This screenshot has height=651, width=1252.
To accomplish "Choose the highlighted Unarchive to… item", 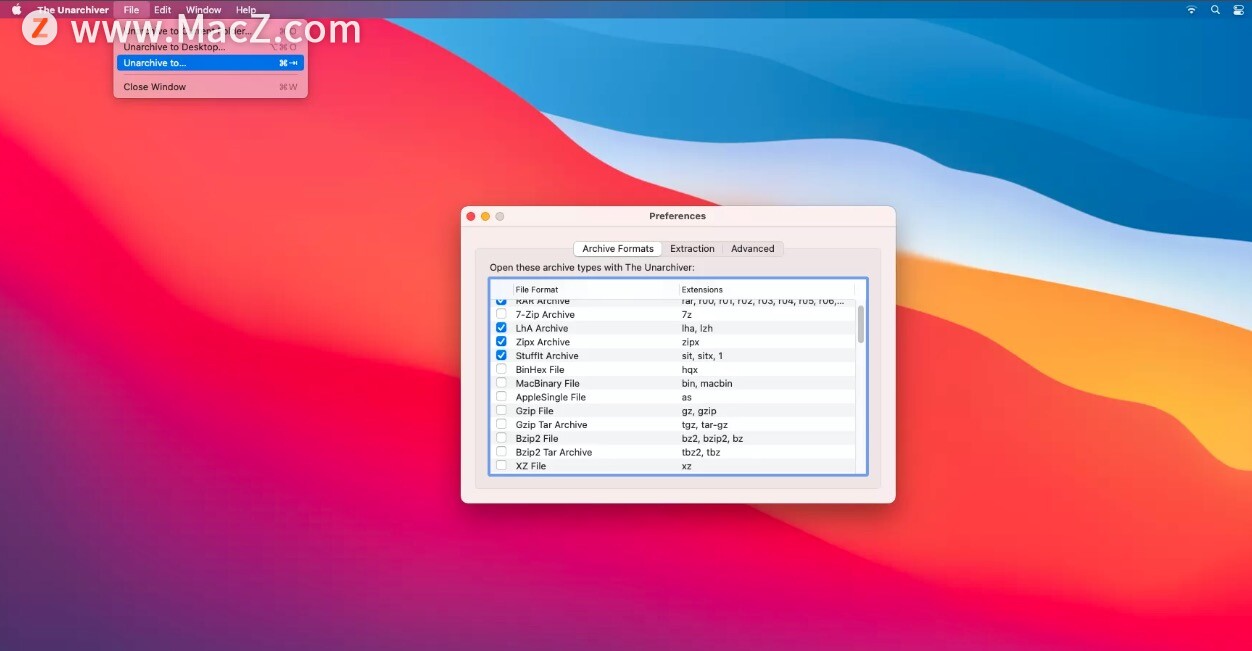I will coord(210,63).
